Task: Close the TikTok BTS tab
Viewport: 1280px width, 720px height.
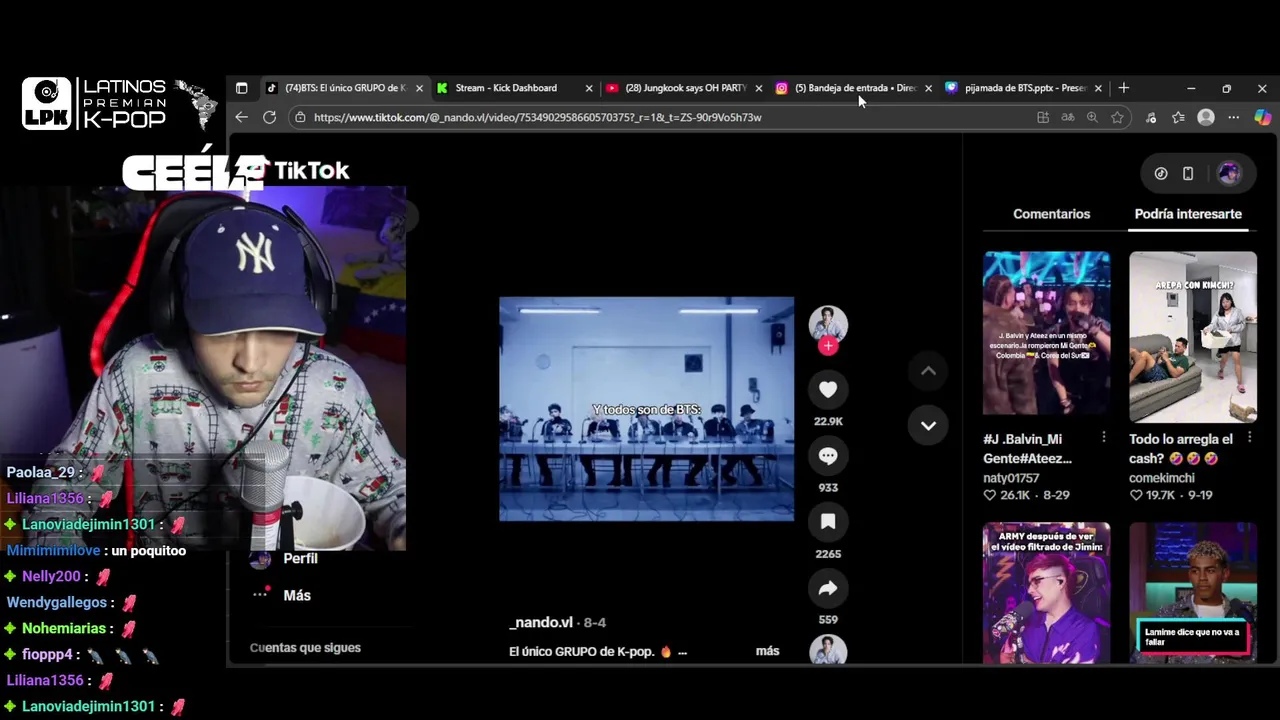Action: click(x=419, y=88)
